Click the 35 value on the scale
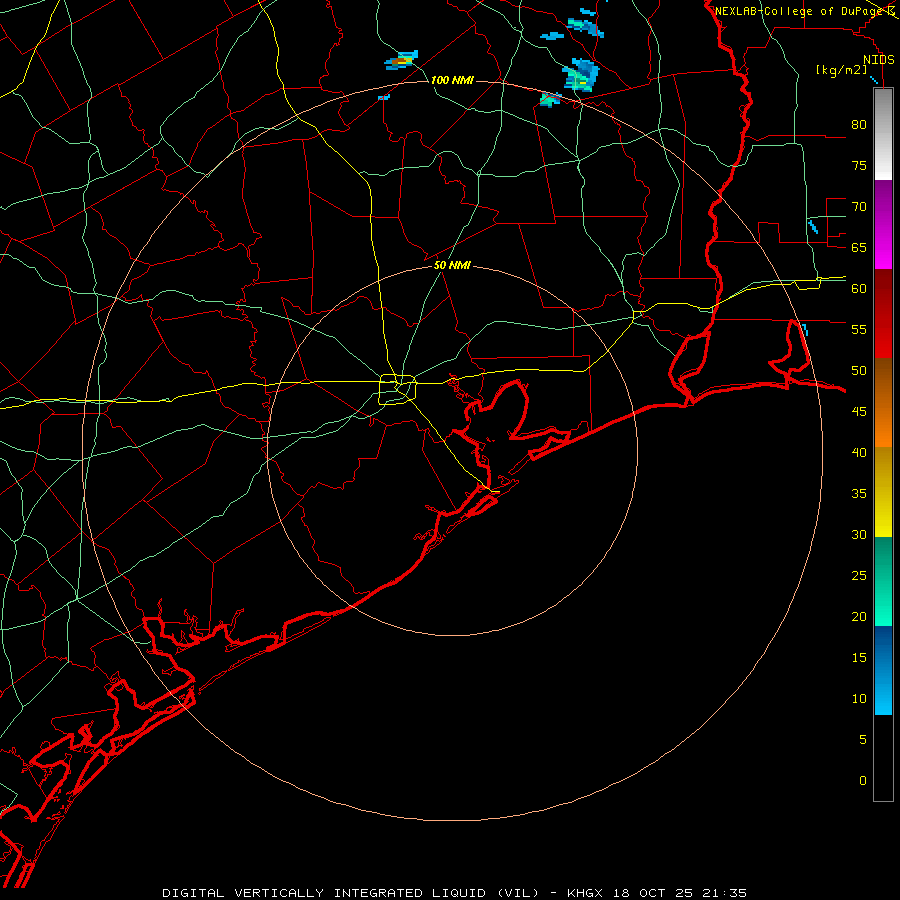Screen dimensions: 900x900 [x=859, y=494]
